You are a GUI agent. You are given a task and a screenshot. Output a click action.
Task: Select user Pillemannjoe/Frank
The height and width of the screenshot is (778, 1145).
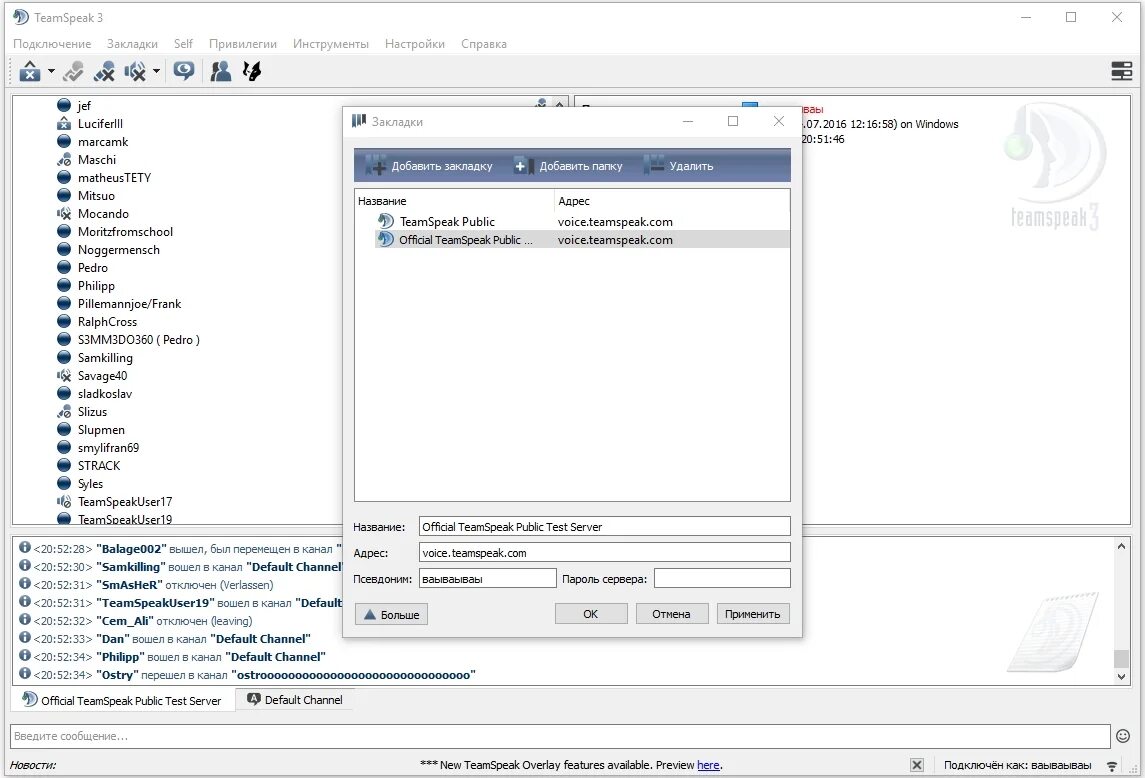(x=129, y=304)
